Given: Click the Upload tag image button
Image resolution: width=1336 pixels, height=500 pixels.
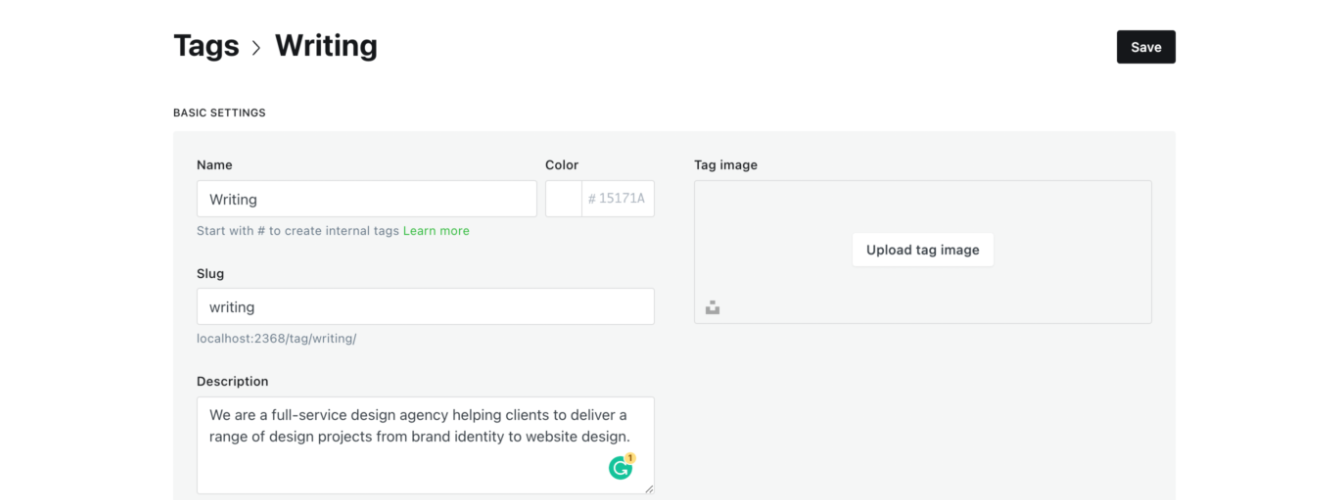Looking at the screenshot, I should click(x=922, y=250).
